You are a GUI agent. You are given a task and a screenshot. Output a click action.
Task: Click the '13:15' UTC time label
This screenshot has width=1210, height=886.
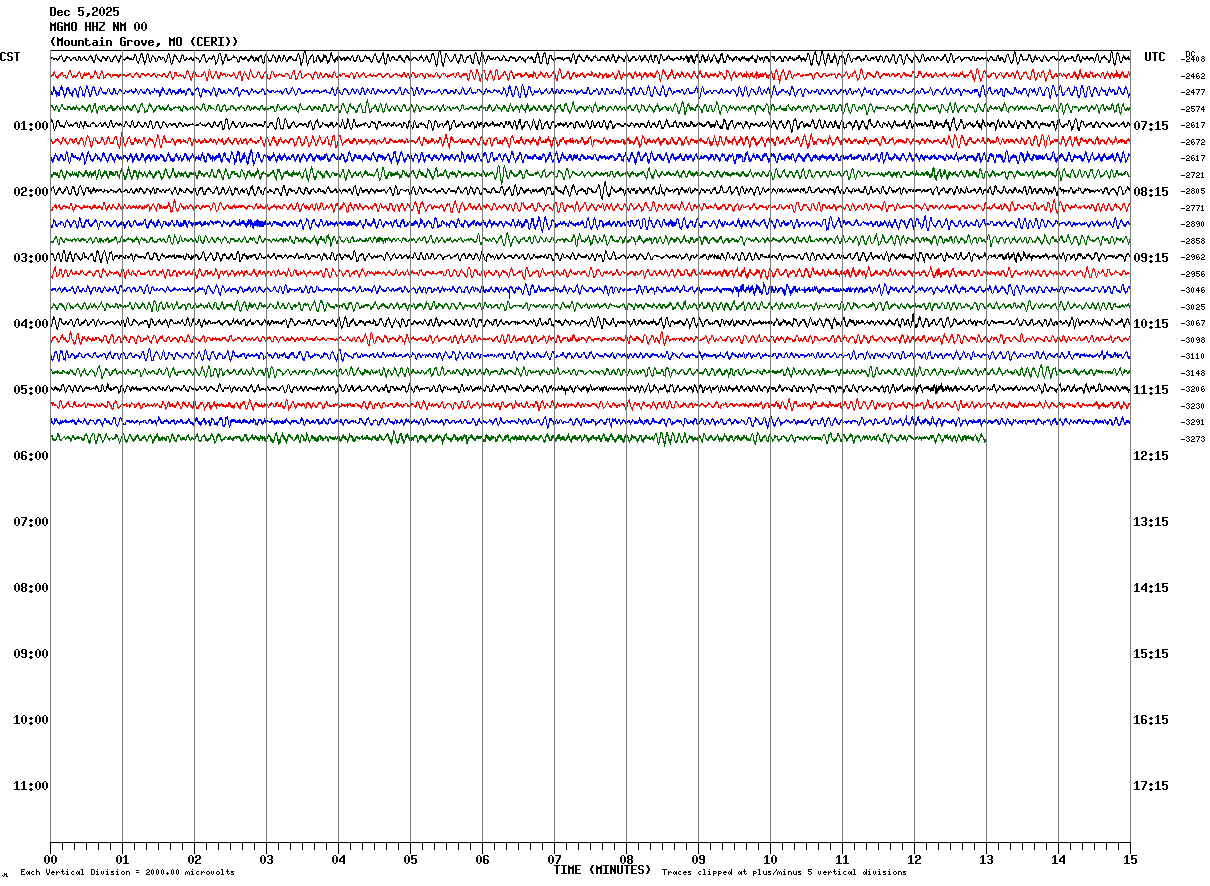(1151, 522)
